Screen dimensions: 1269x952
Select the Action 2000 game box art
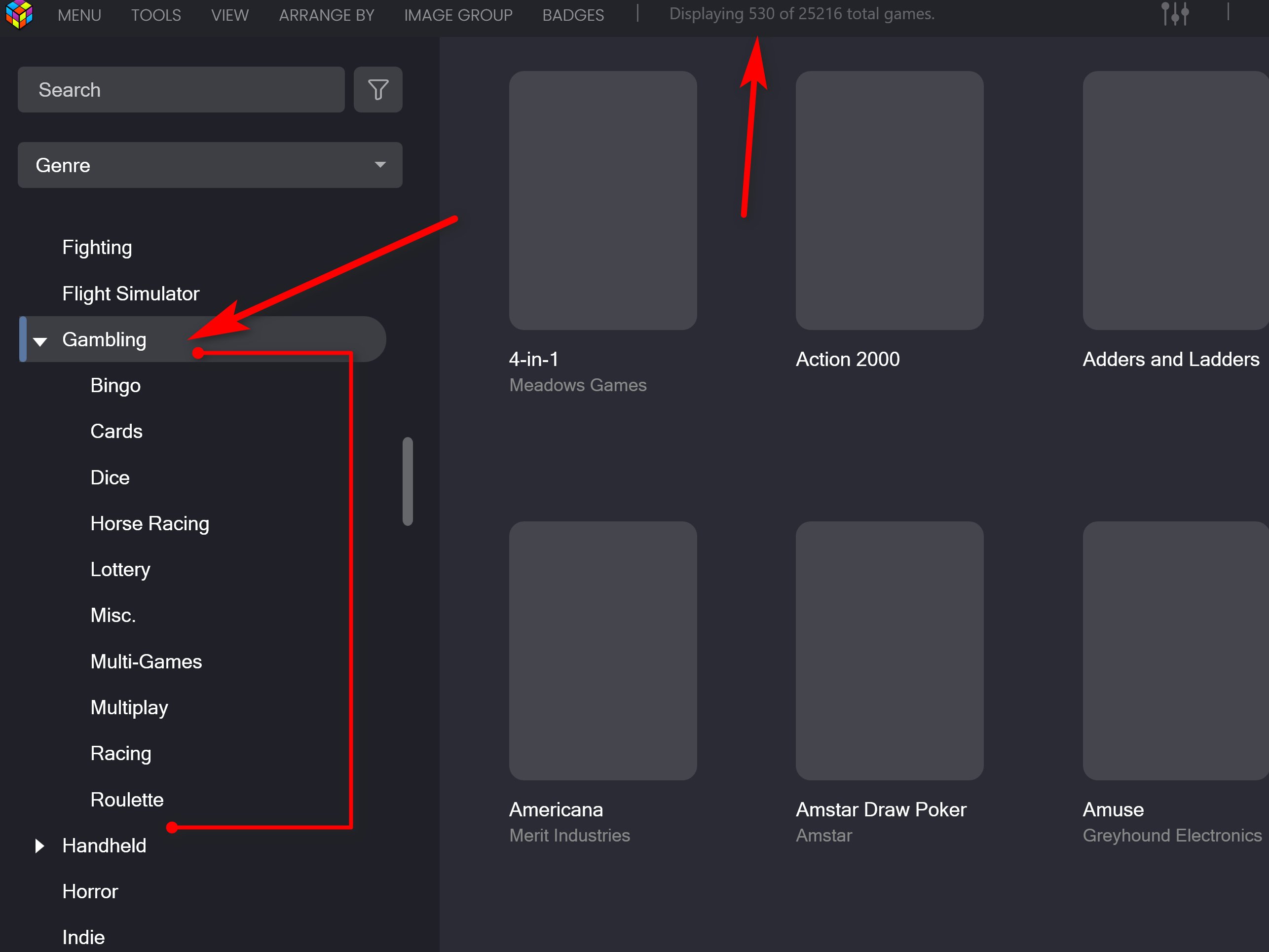click(x=890, y=200)
